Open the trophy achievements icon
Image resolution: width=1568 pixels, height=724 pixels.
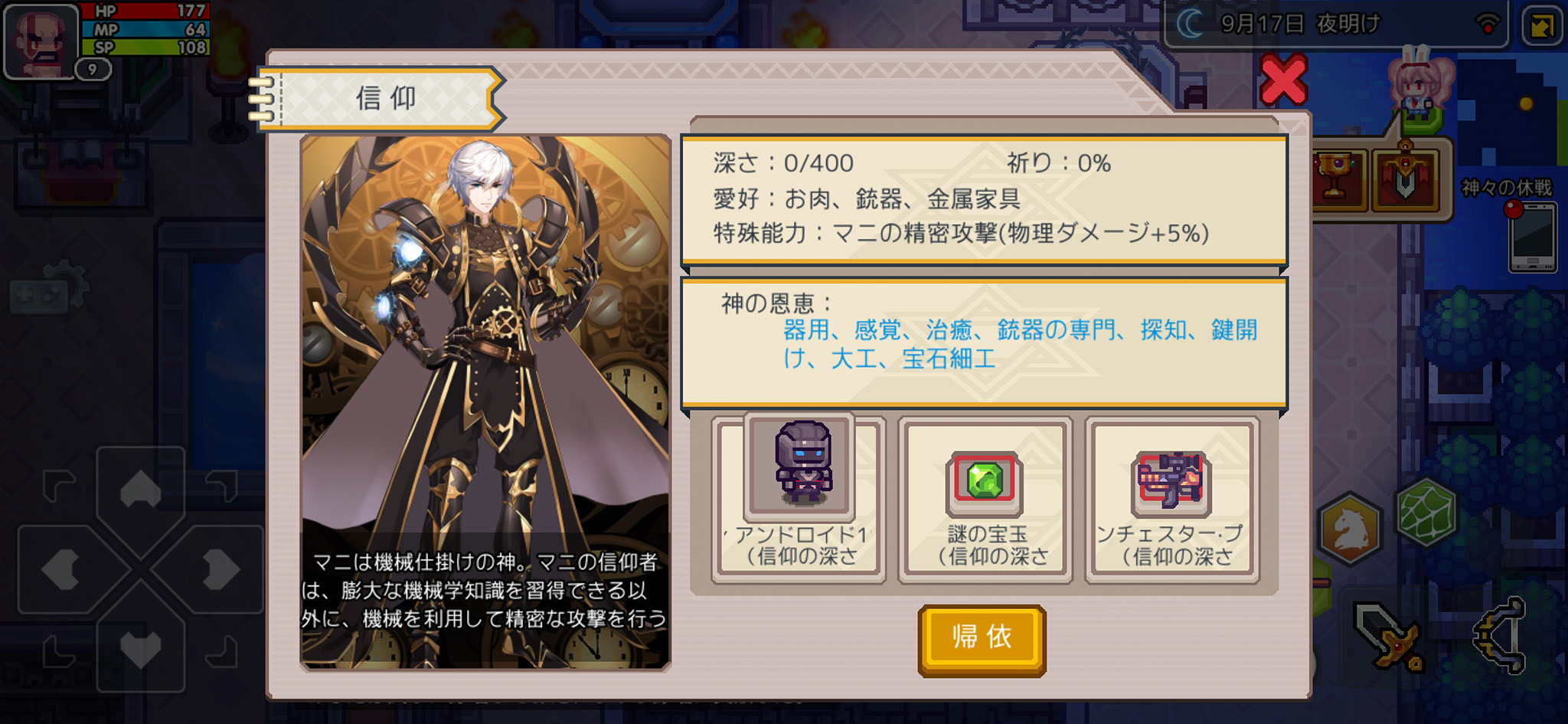1337,179
